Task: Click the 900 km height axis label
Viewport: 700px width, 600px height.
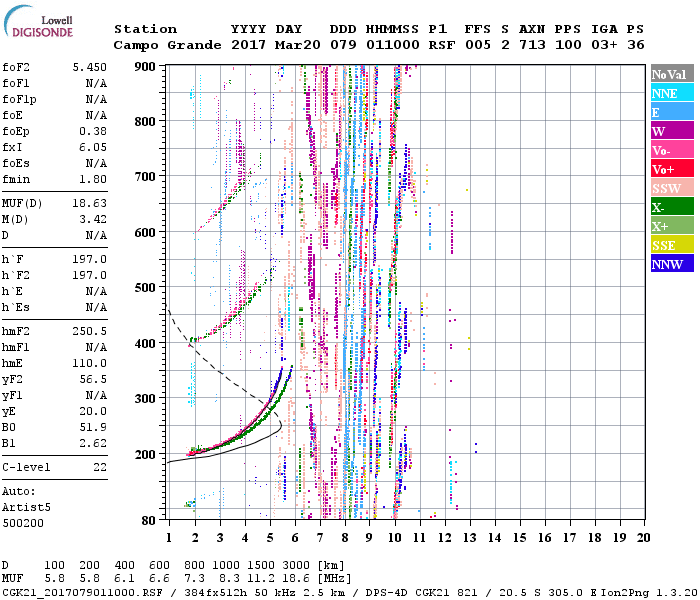Action: click(145, 67)
